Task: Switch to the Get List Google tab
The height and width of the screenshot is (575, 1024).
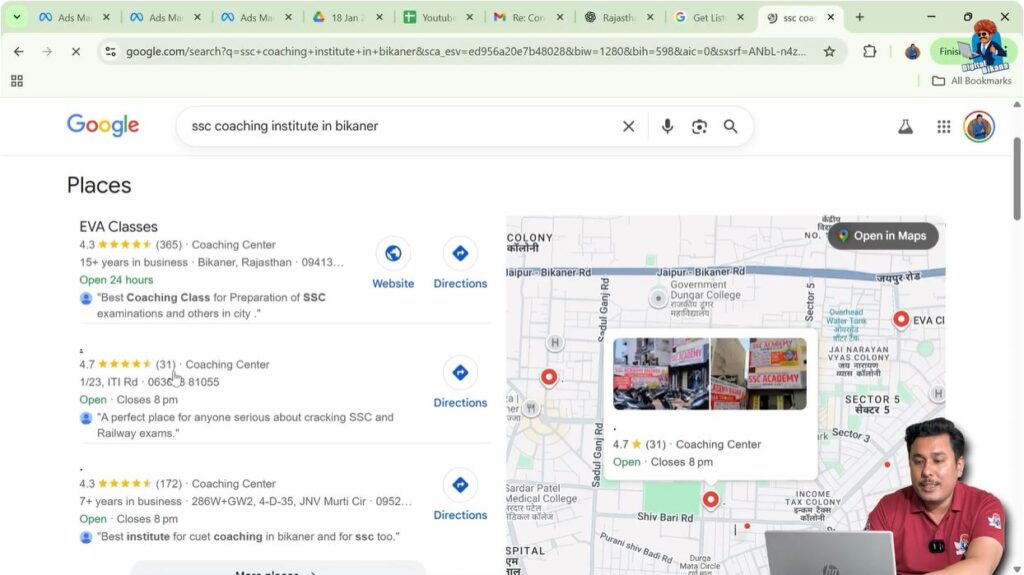Action: pos(709,18)
